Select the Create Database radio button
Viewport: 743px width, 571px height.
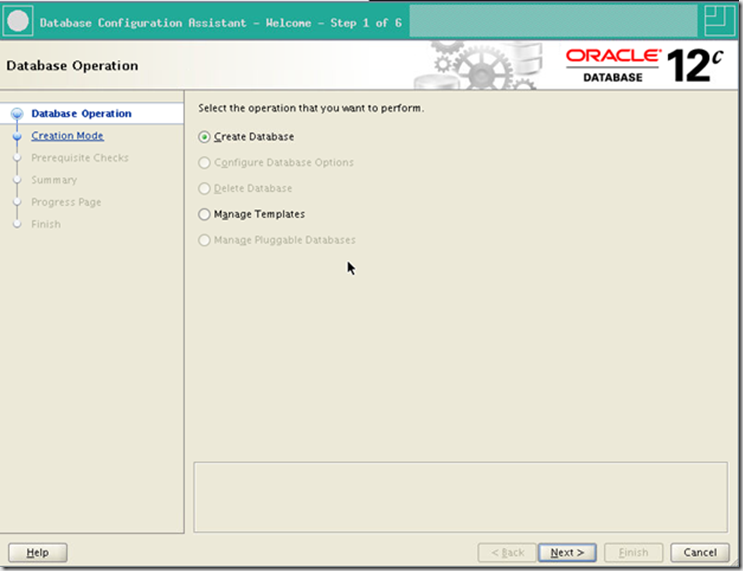coord(204,137)
